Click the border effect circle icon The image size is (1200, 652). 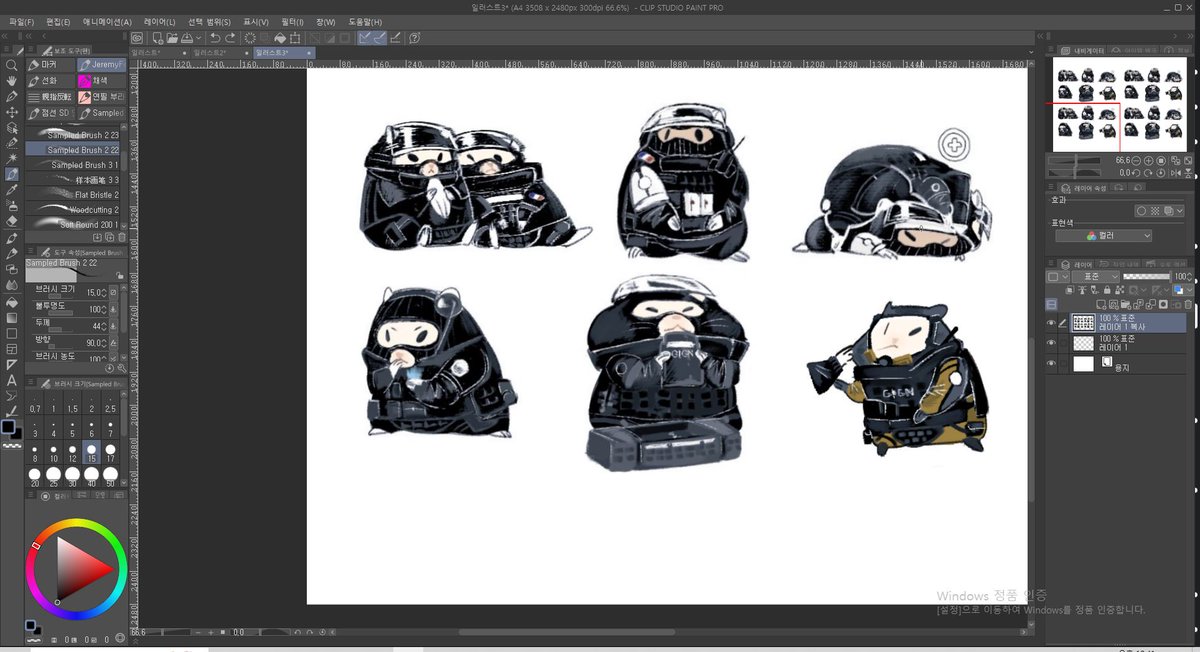point(1140,211)
